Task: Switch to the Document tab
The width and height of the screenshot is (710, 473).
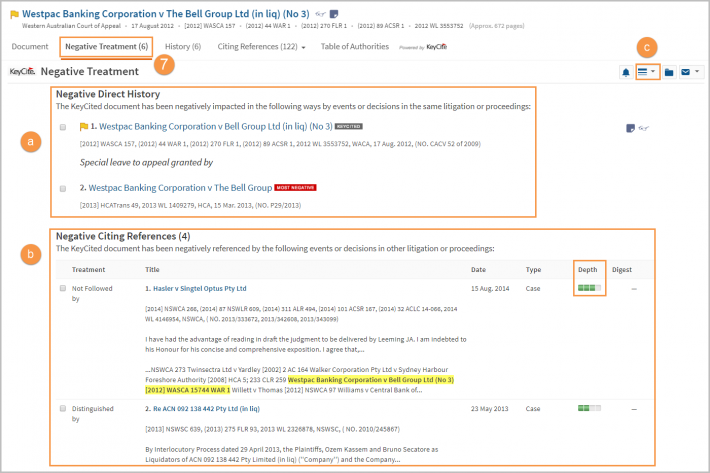Action: click(30, 47)
